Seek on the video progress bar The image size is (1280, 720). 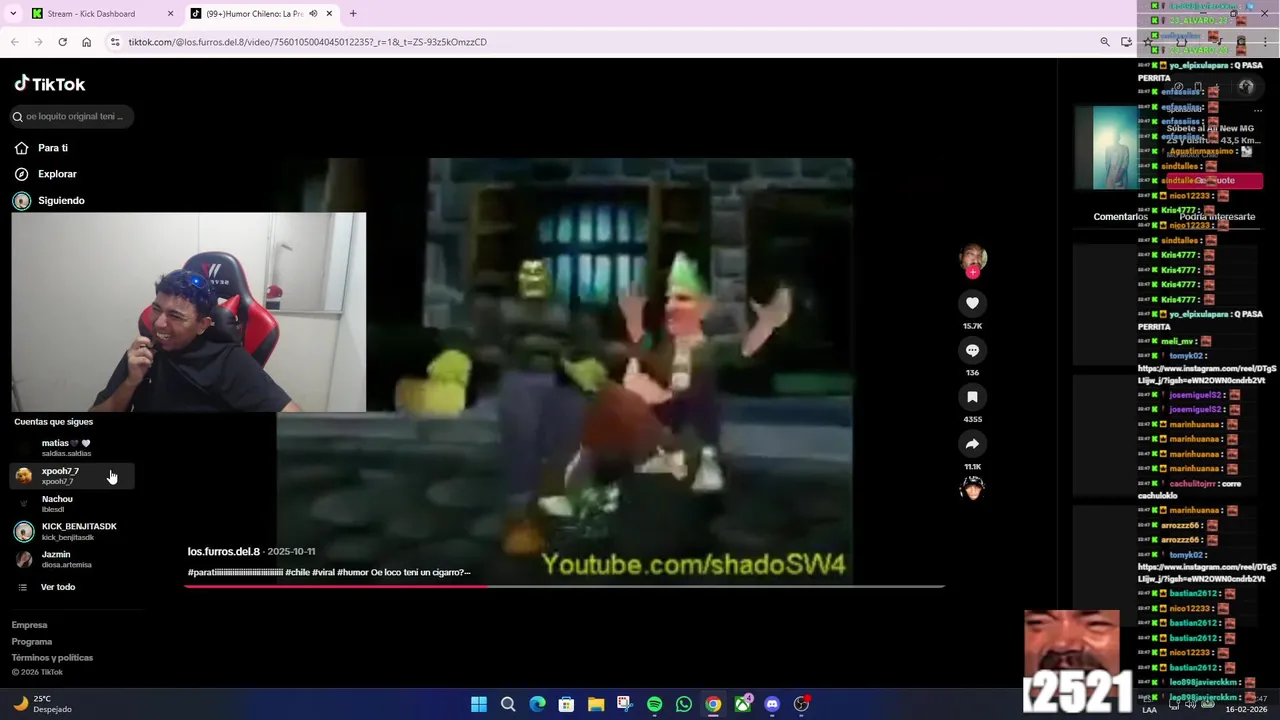pyautogui.click(x=565, y=586)
